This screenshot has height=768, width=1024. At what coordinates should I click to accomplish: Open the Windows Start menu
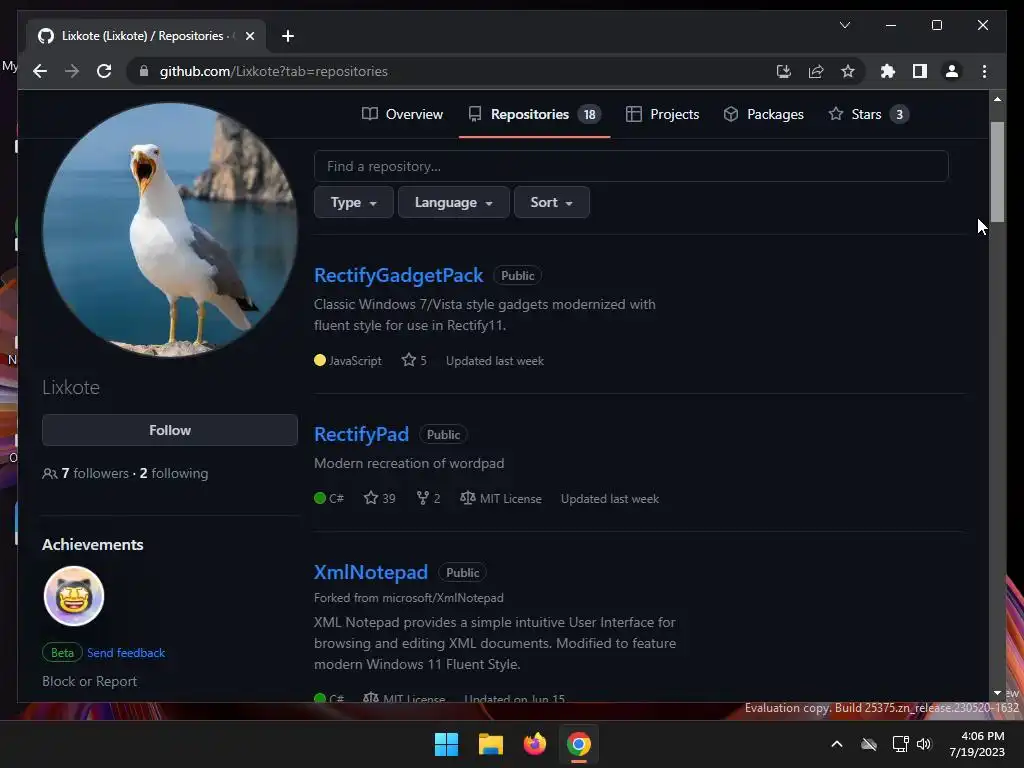[447, 744]
